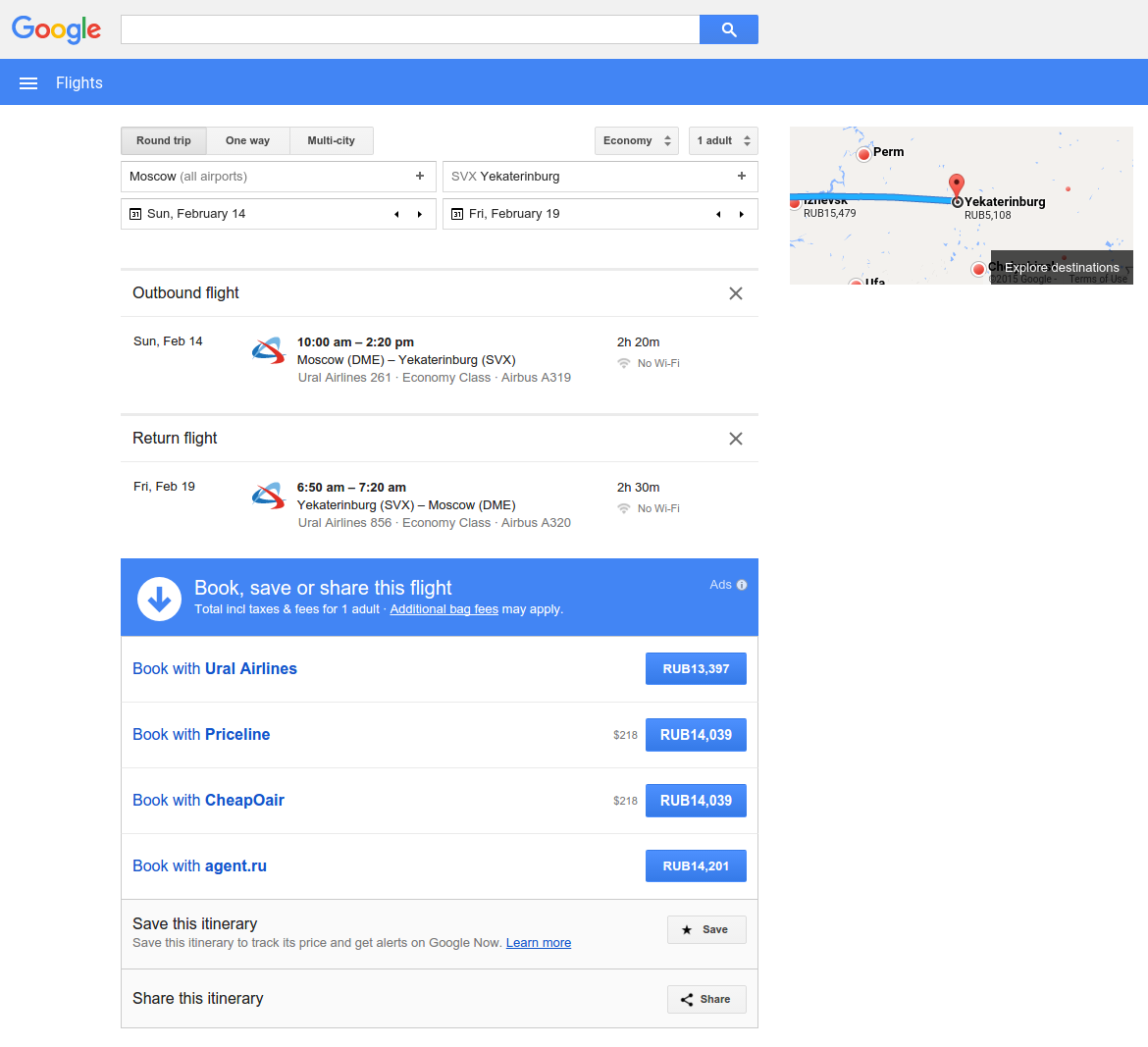Open the Additional bag fees link
The width and height of the screenshot is (1148, 1047).
444,609
